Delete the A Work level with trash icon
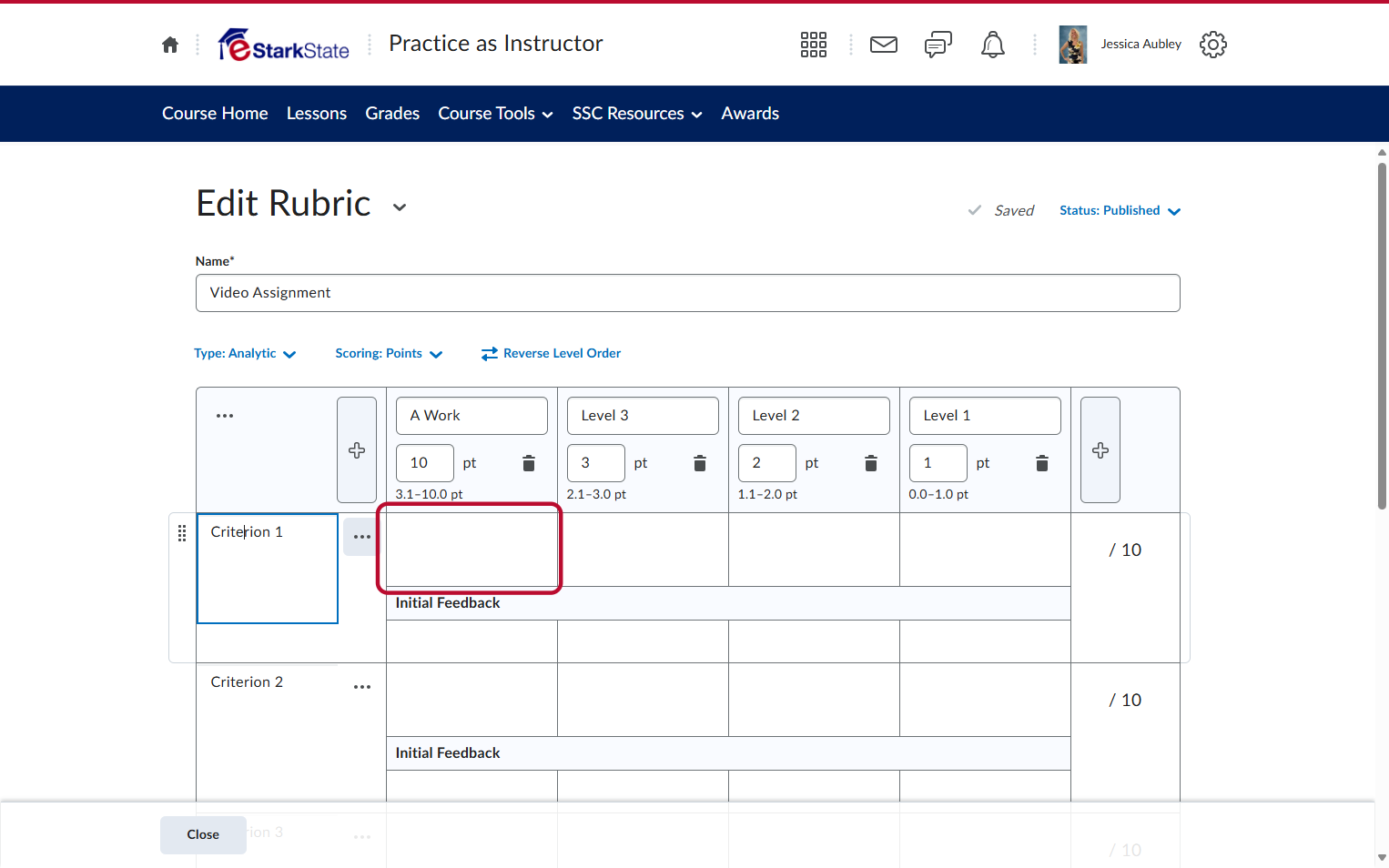The height and width of the screenshot is (868, 1389). 529,463
